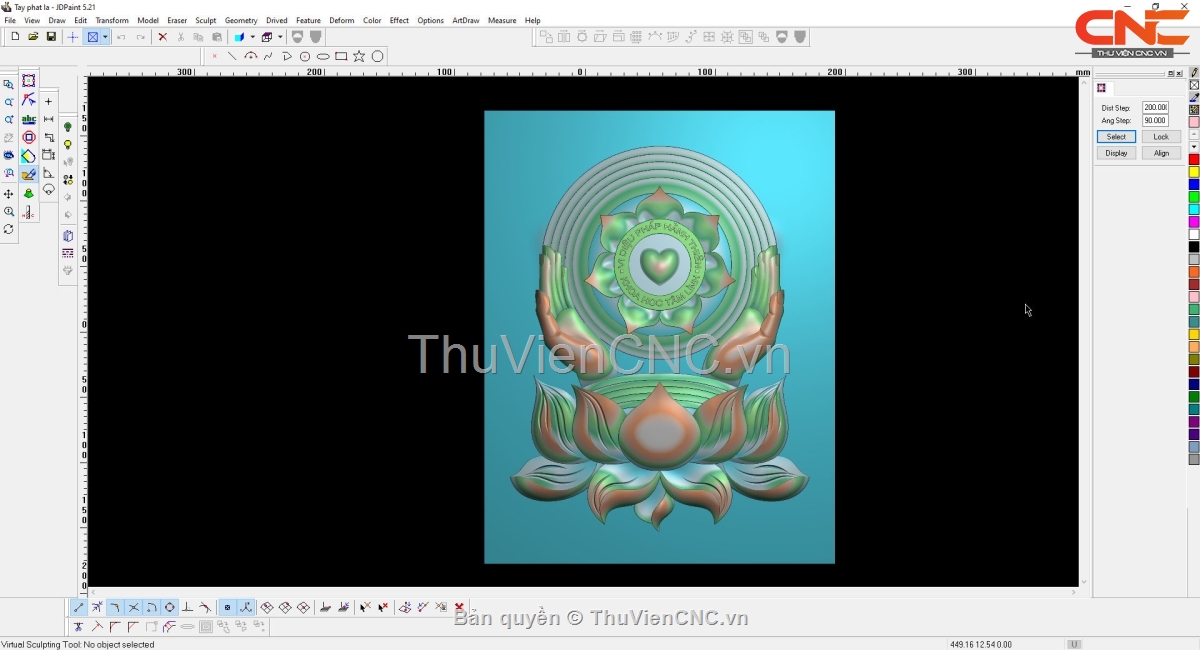The image size is (1200, 650).
Task: Open the dropdown next to the blue cube icon
Action: click(x=252, y=37)
